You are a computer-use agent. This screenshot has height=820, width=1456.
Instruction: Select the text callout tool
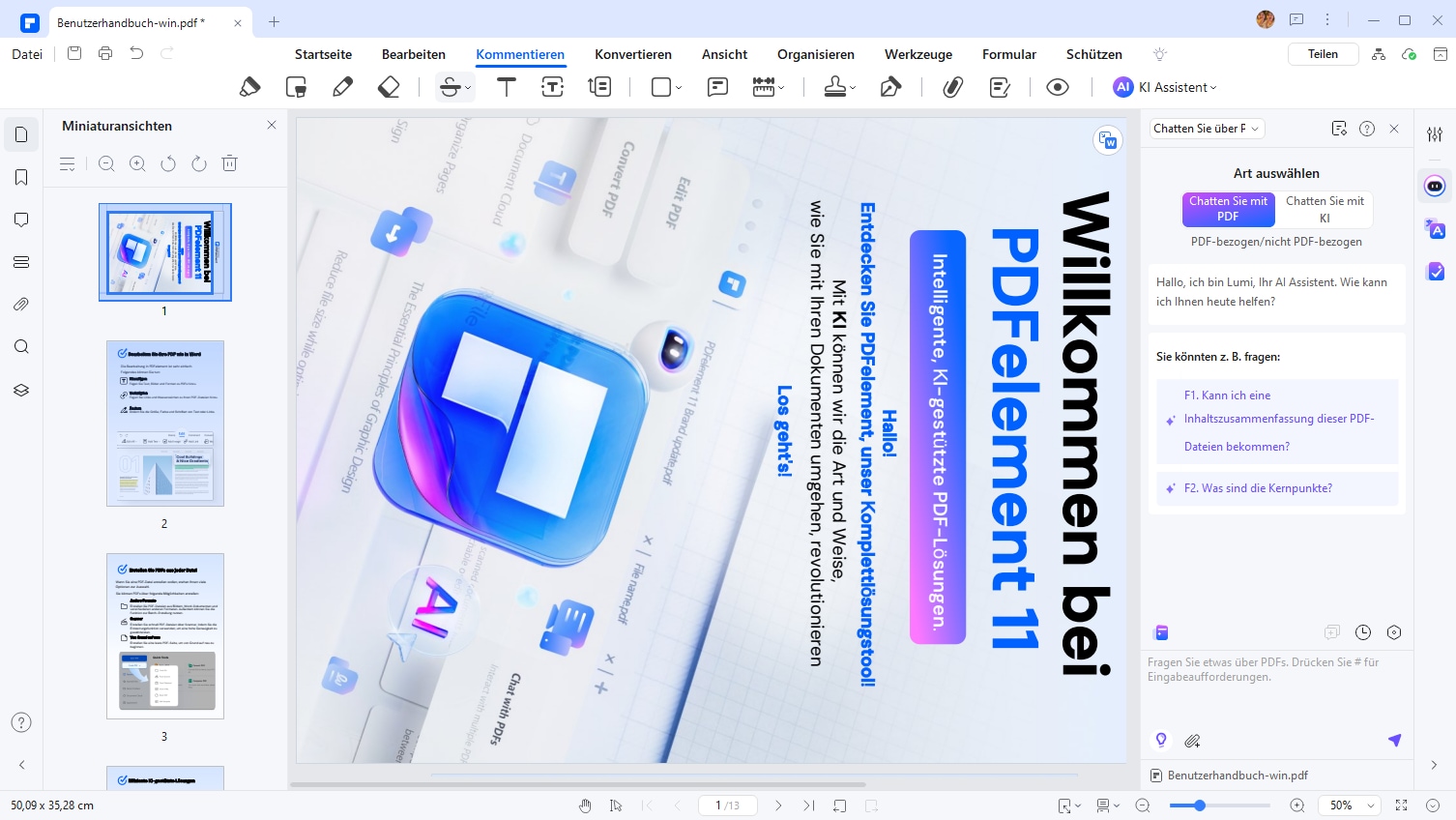click(x=599, y=87)
